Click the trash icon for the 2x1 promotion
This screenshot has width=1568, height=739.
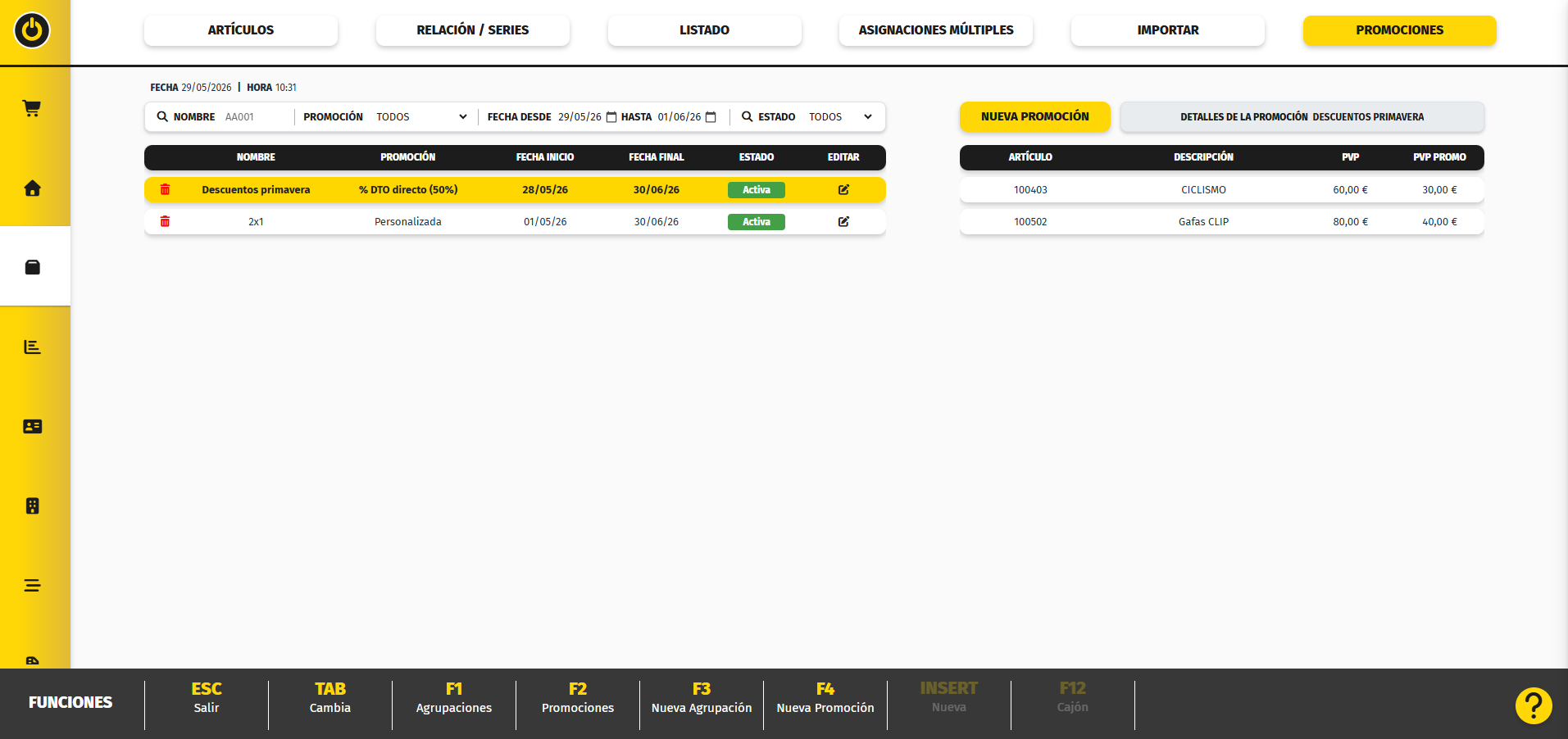coord(165,221)
